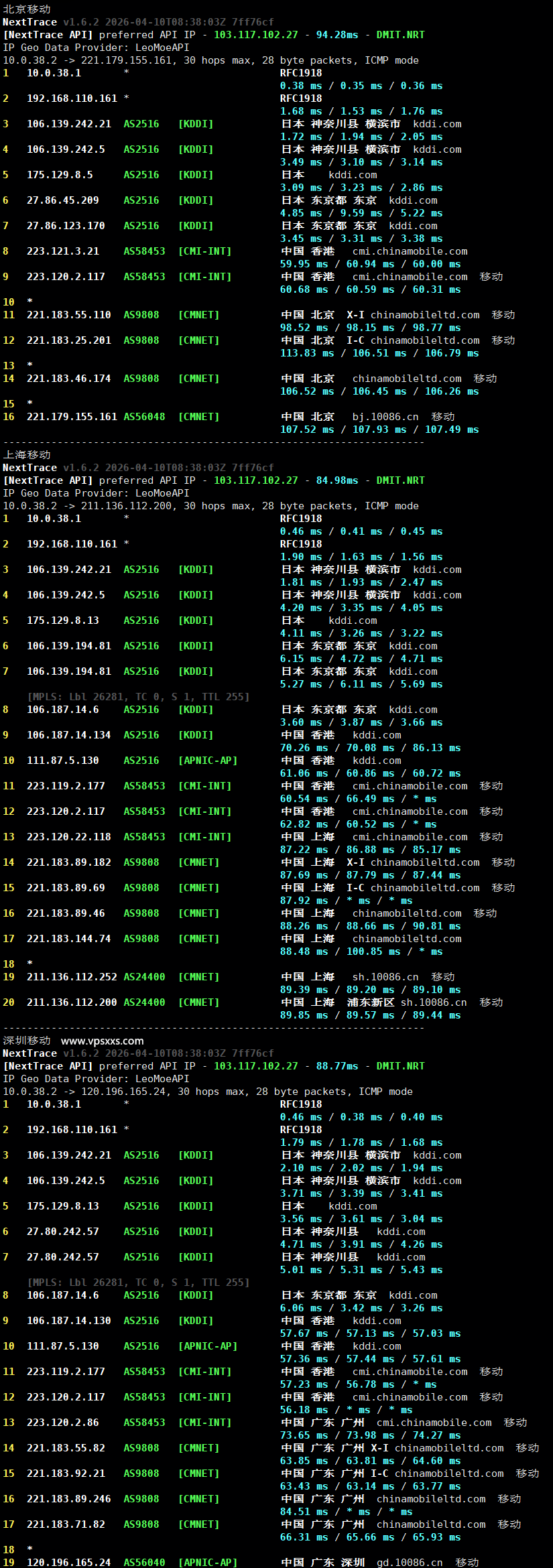The image size is (553, 1568).
Task: Select the API latency value 84.98ms
Action: click(337, 480)
